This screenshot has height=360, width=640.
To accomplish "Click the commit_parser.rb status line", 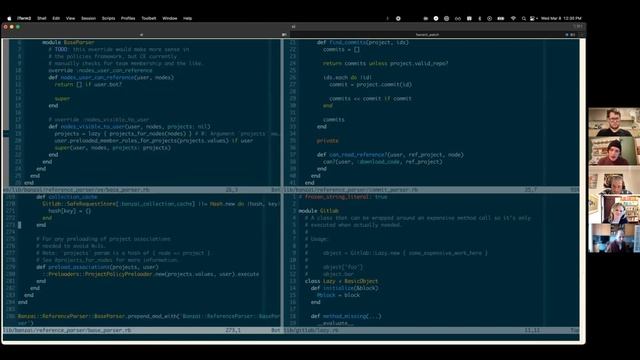I will tap(431, 190).
